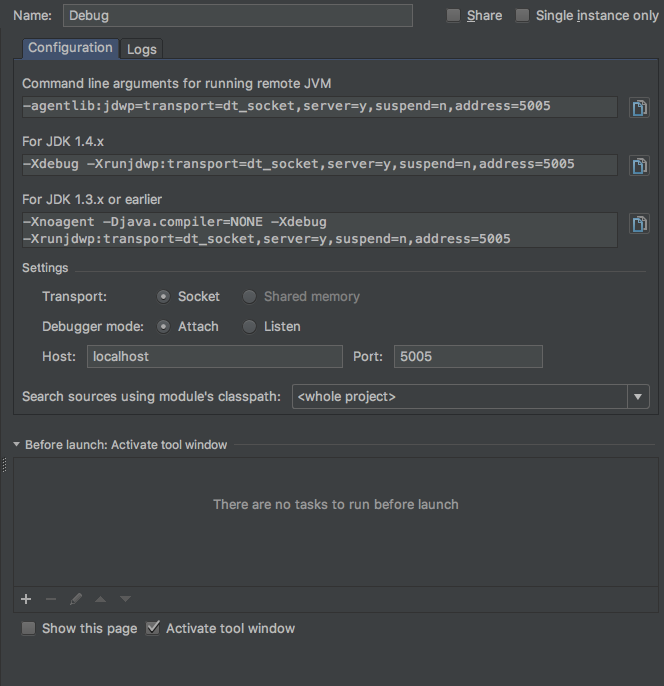This screenshot has width=664, height=686.
Task: Collapse the Before launch section
Action: point(17,445)
